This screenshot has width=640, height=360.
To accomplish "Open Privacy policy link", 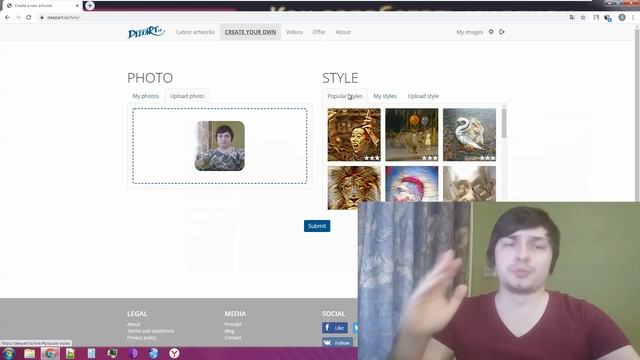I will coord(142,338).
